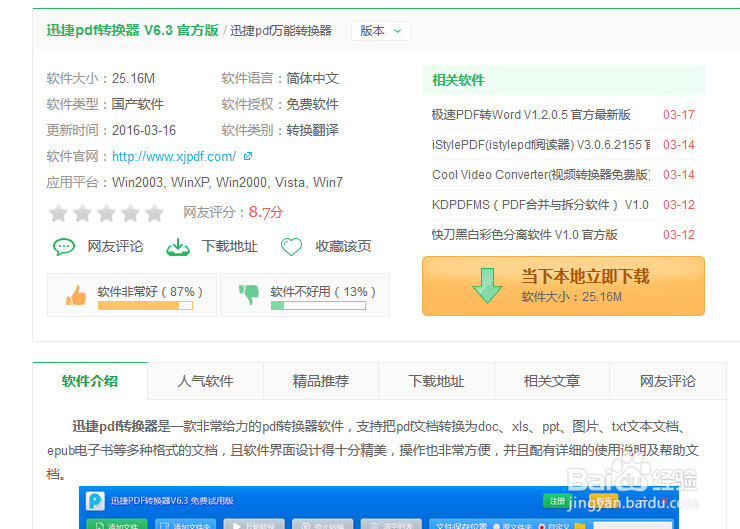Go to the 网友评论 tab

pyautogui.click(x=668, y=381)
